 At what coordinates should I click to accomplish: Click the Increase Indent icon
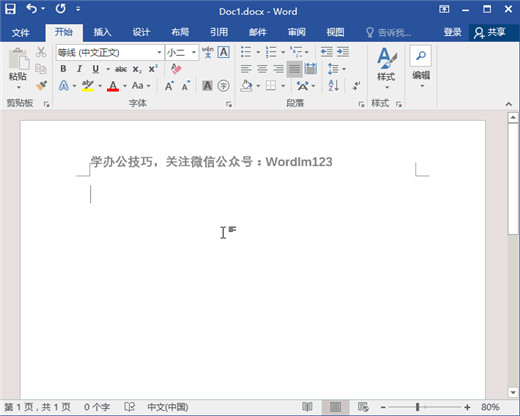click(343, 52)
